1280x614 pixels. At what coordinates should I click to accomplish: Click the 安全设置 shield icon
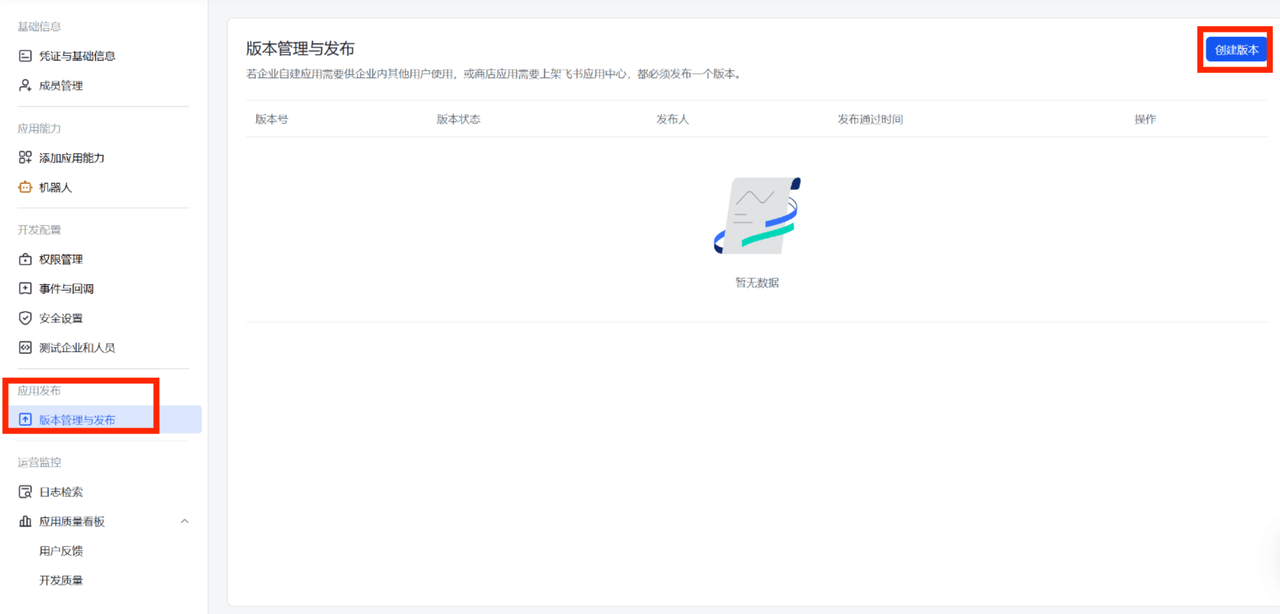(26, 318)
